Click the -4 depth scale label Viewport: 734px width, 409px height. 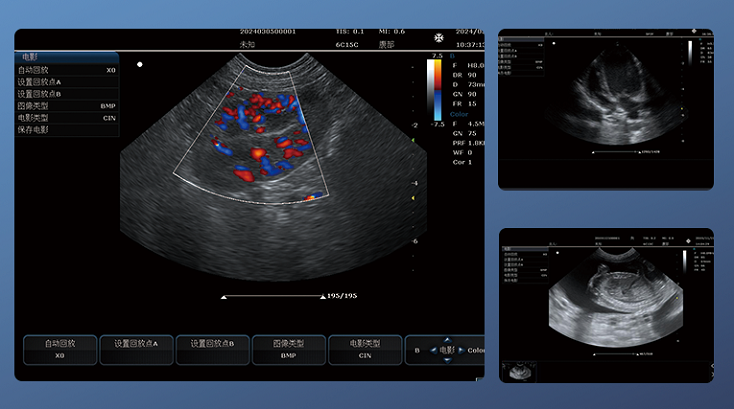click(x=414, y=183)
